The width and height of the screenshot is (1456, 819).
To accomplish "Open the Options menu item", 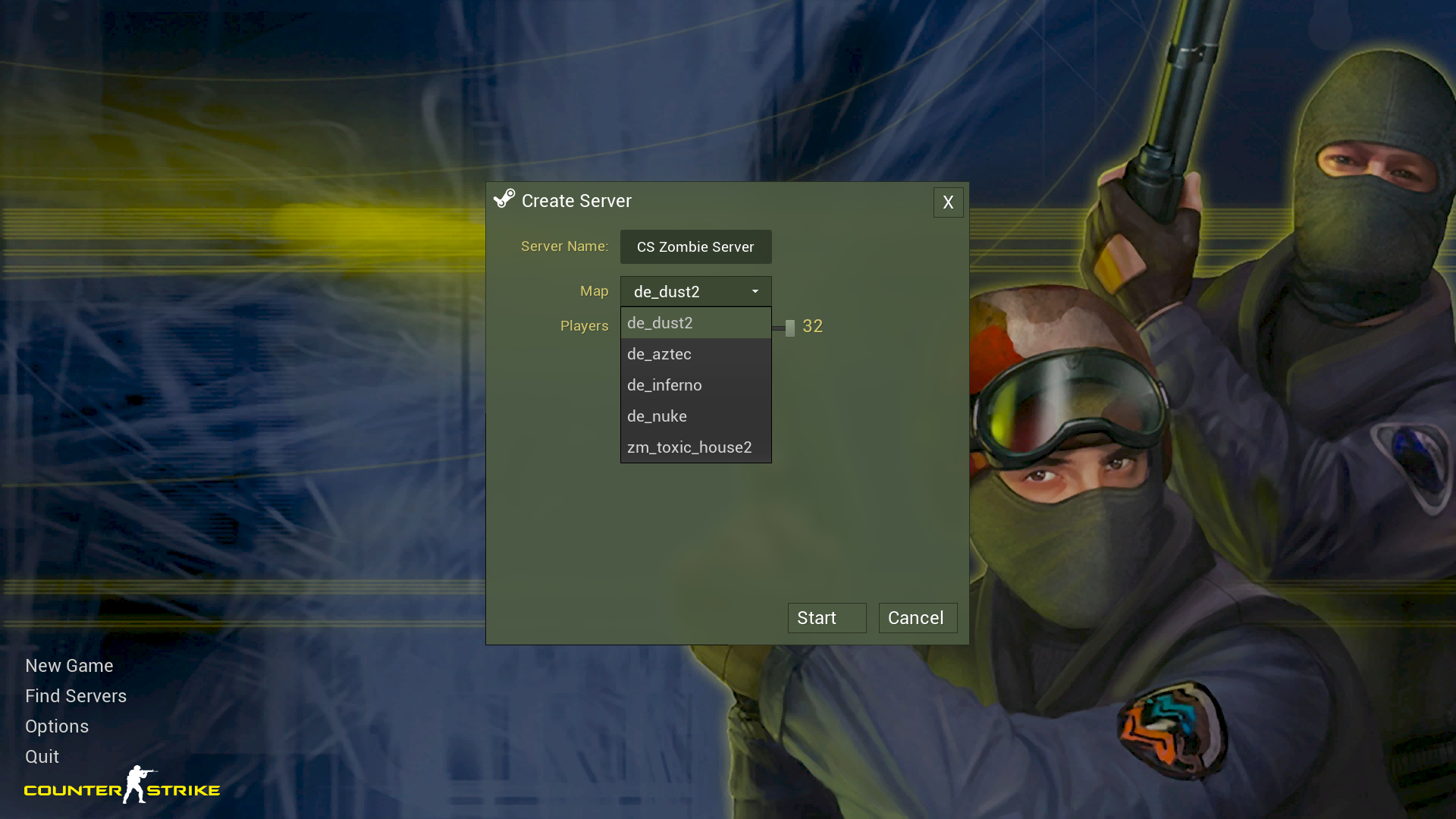I will pyautogui.click(x=57, y=726).
